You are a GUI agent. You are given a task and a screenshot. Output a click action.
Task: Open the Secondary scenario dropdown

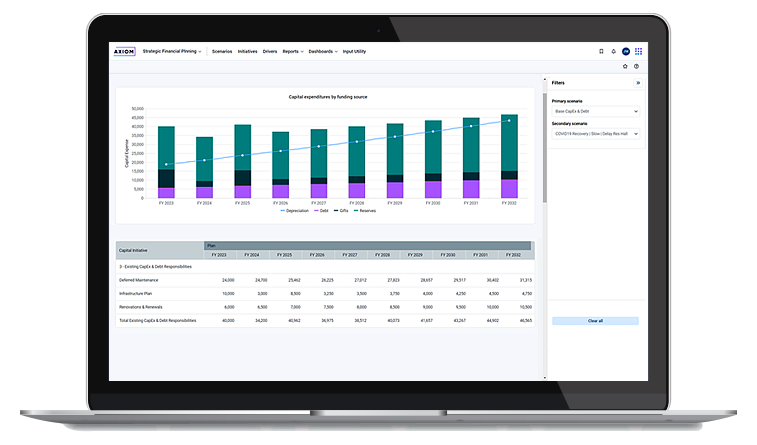tap(595, 133)
